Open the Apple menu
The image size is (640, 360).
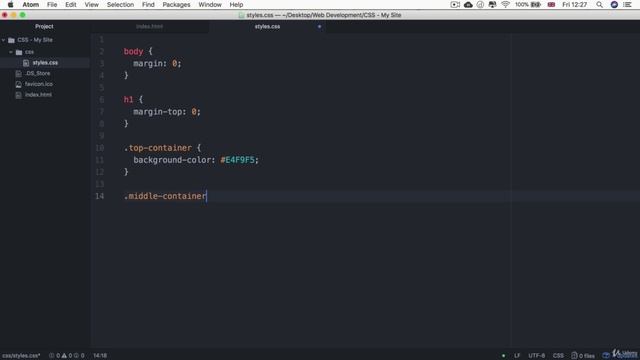tap(11, 4)
